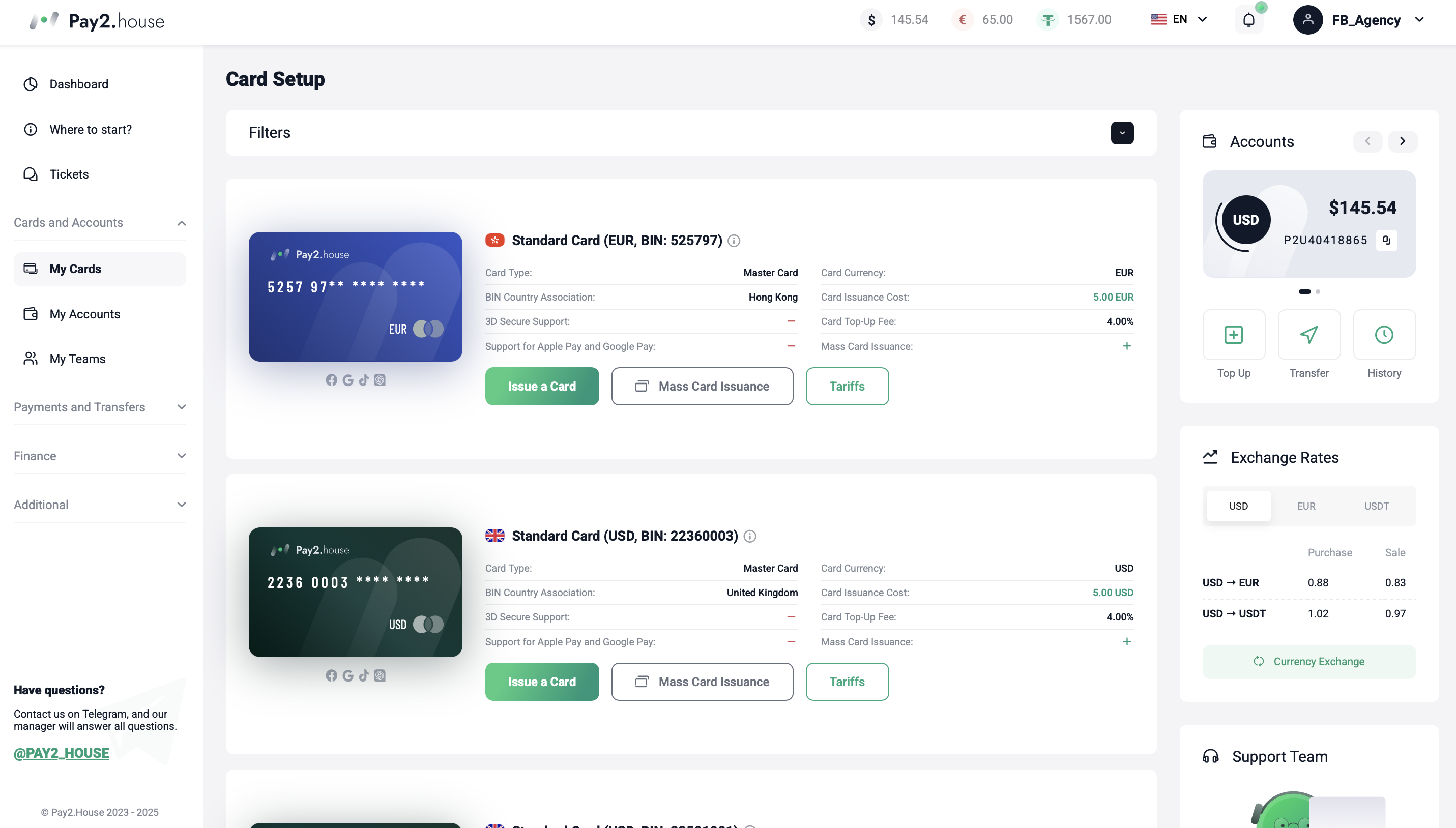Show info for USD BIN 22360003 card
This screenshot has width=1456, height=828.
(749, 536)
